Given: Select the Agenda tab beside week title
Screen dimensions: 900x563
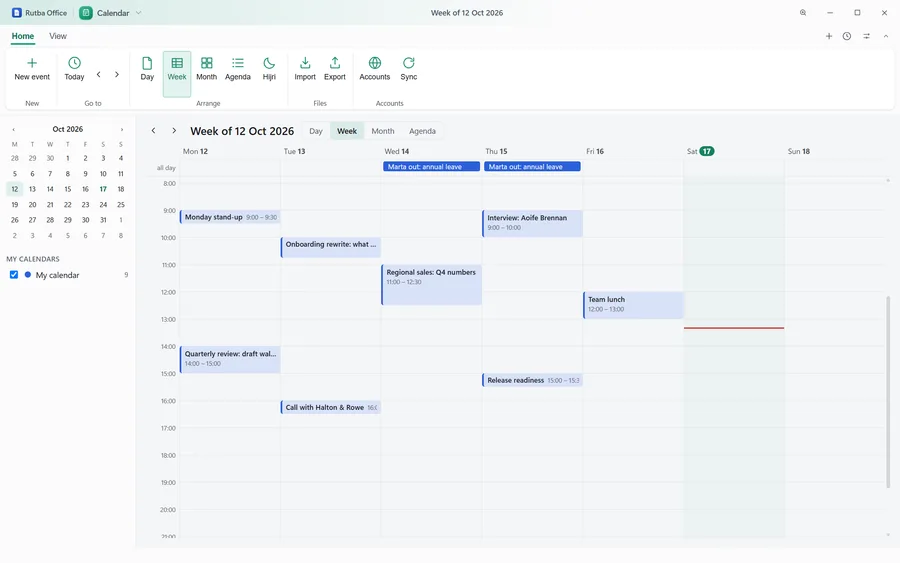Looking at the screenshot, I should point(422,131).
